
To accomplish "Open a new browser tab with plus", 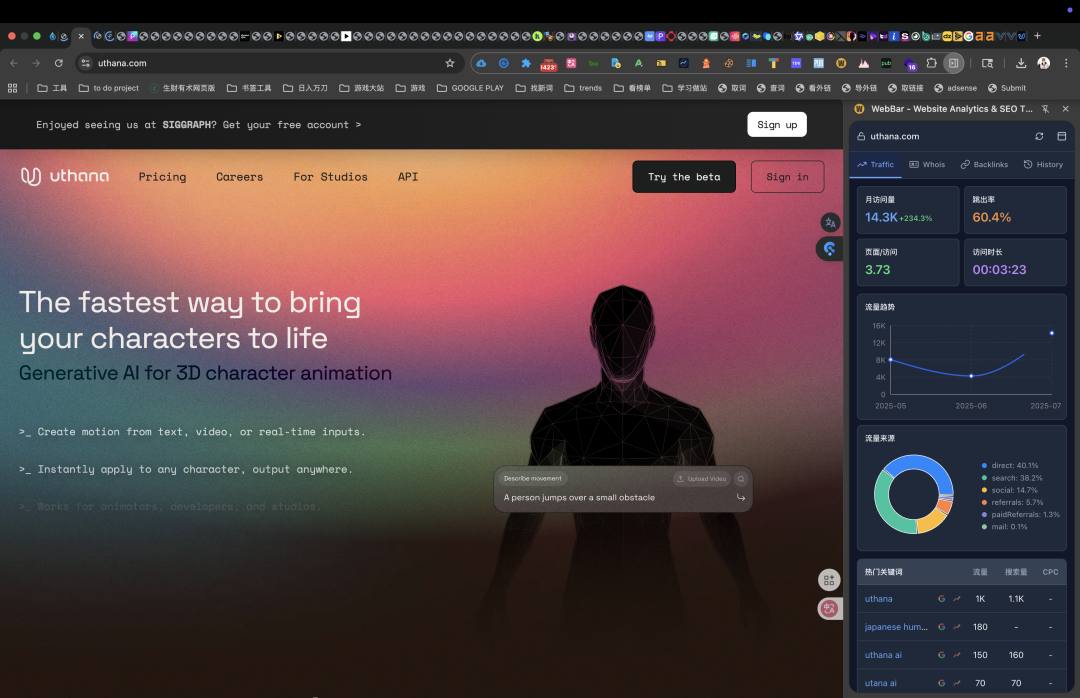I will [x=1037, y=36].
